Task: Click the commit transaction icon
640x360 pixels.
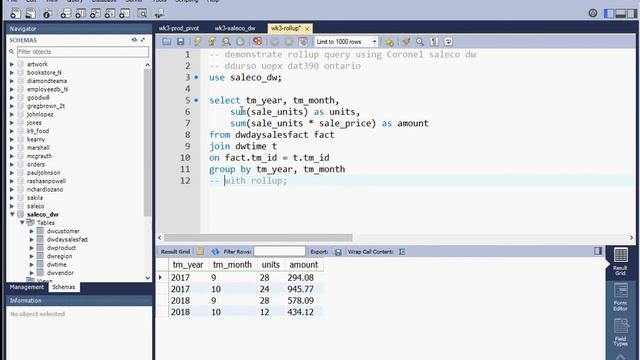Action: (x=275, y=42)
